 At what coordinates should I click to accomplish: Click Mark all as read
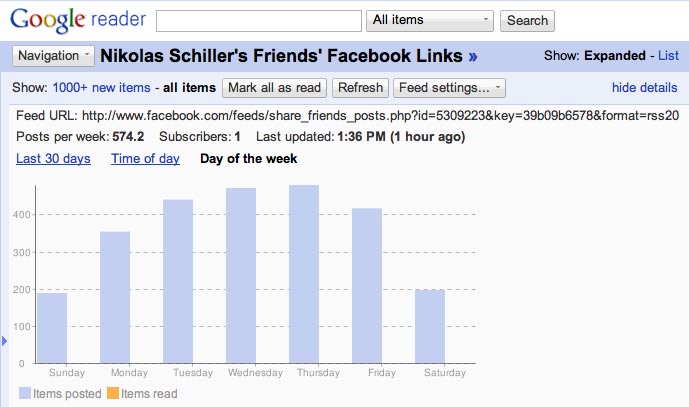point(274,88)
